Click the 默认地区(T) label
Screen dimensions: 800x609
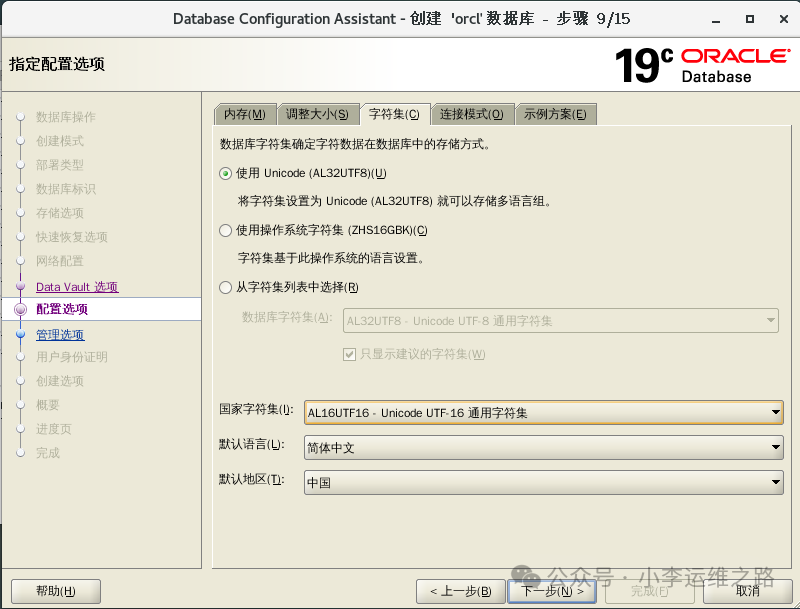click(252, 479)
